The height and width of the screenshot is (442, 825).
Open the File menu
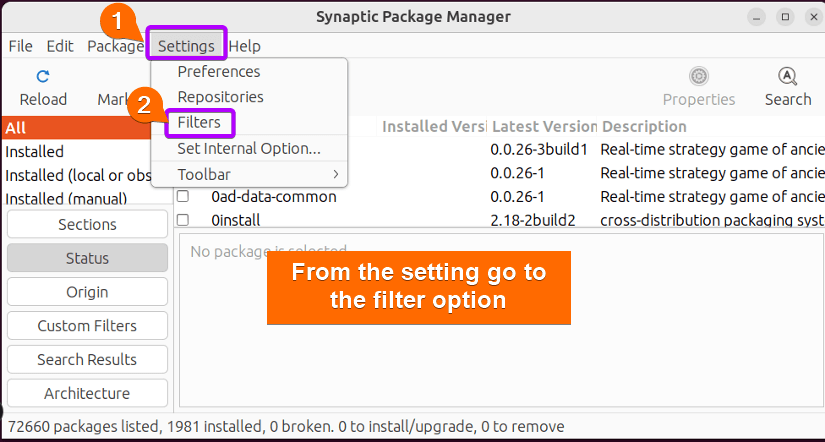[21, 46]
